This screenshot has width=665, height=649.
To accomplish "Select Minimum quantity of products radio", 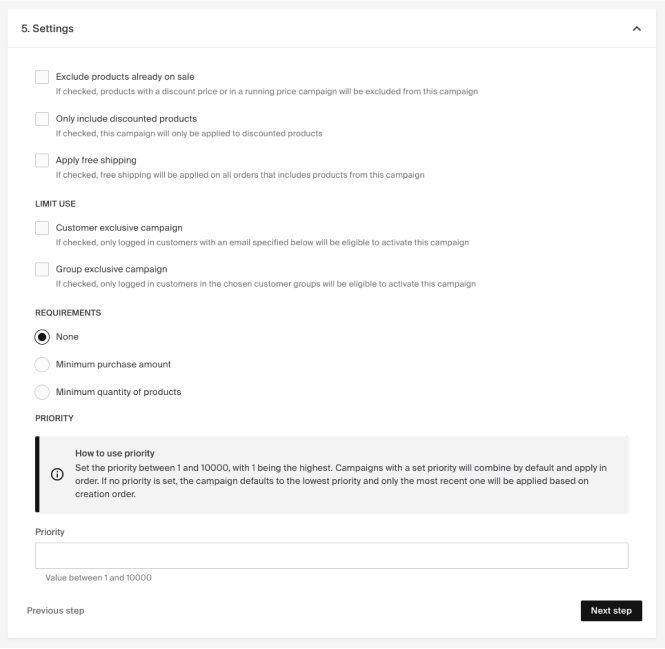I will [42, 392].
